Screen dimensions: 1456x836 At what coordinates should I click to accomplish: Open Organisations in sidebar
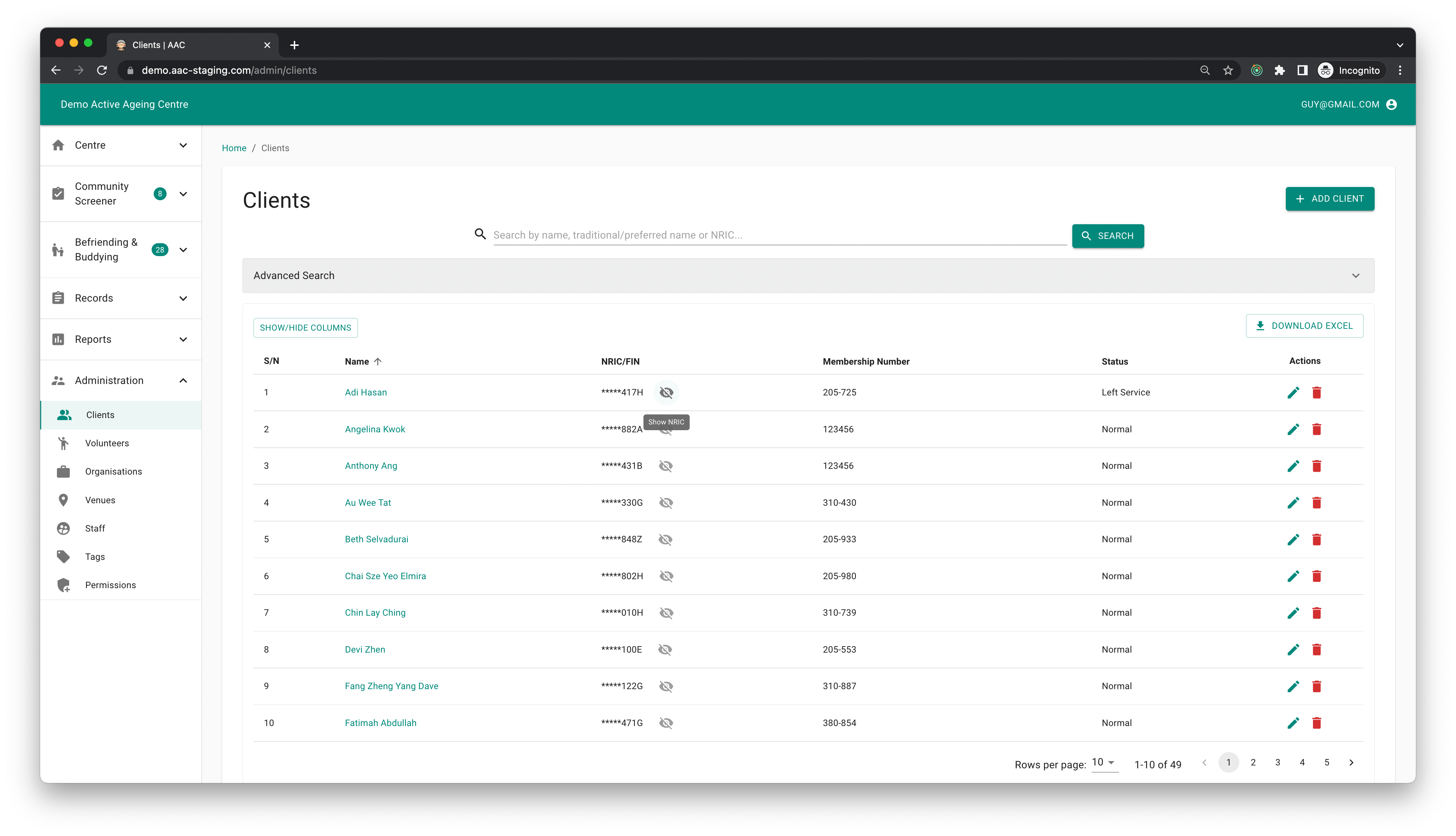coord(121,472)
